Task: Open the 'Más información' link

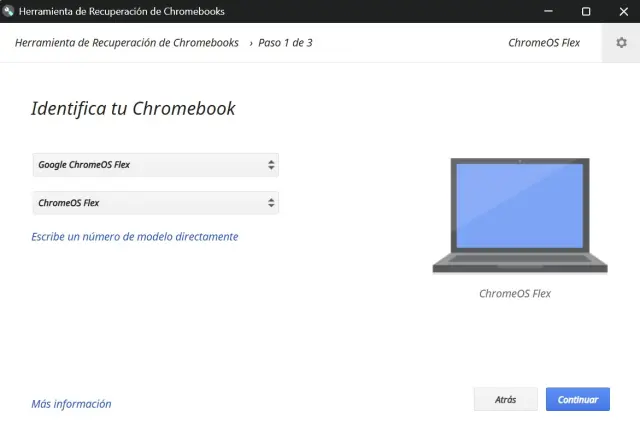Action: coord(71,404)
